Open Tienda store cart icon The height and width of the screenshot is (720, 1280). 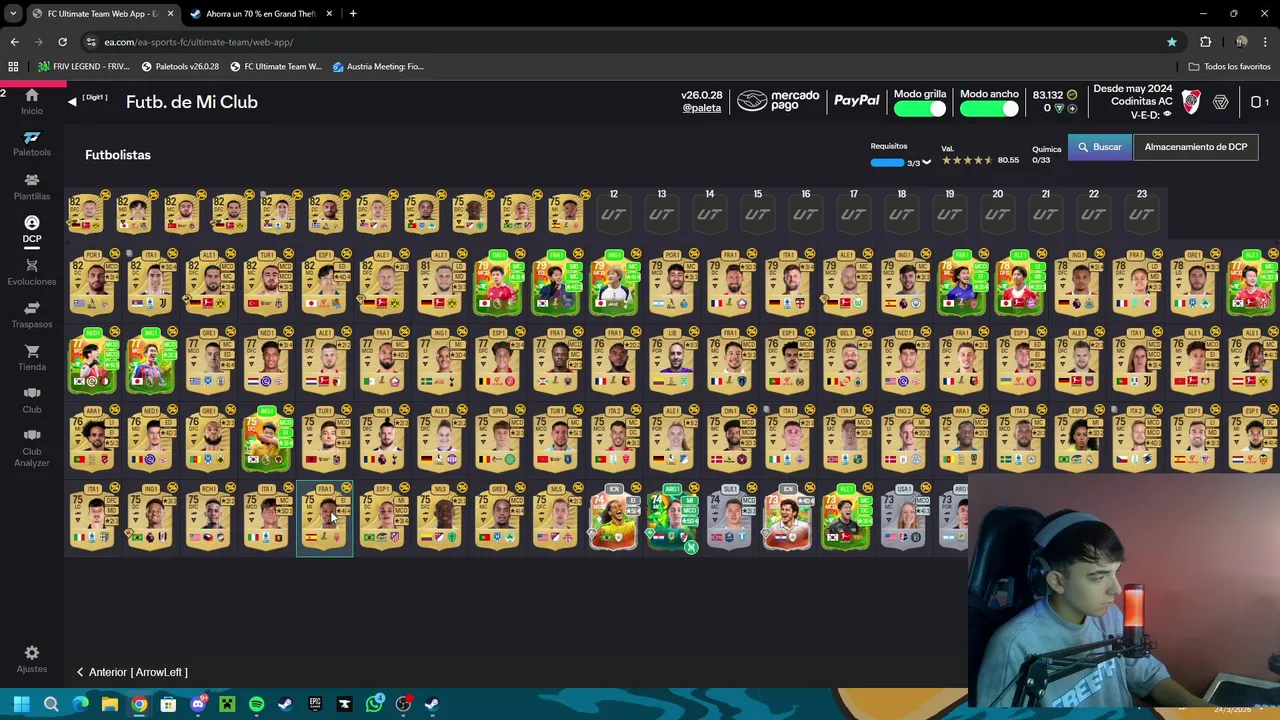tap(32, 357)
